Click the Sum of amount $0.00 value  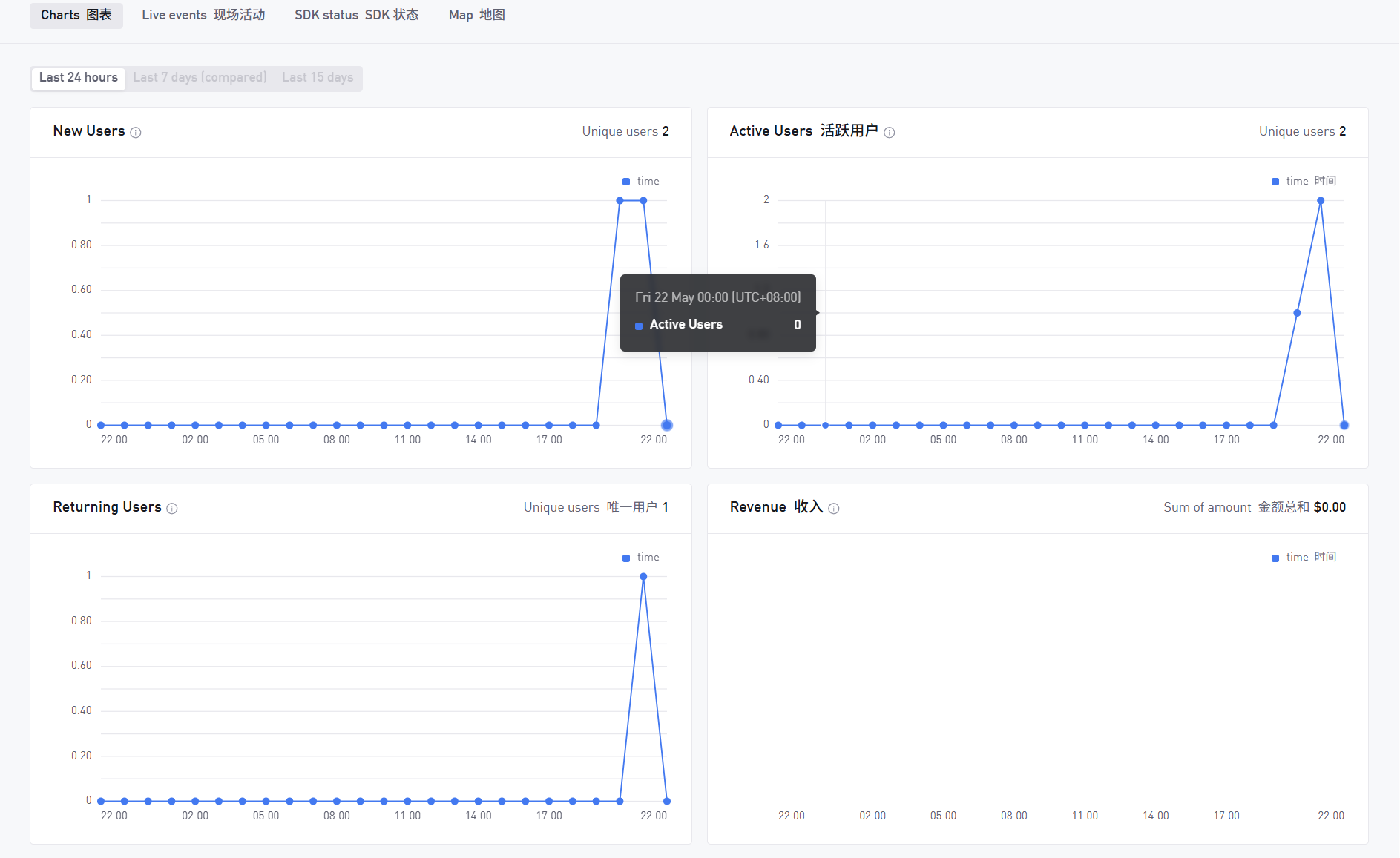click(x=1255, y=508)
